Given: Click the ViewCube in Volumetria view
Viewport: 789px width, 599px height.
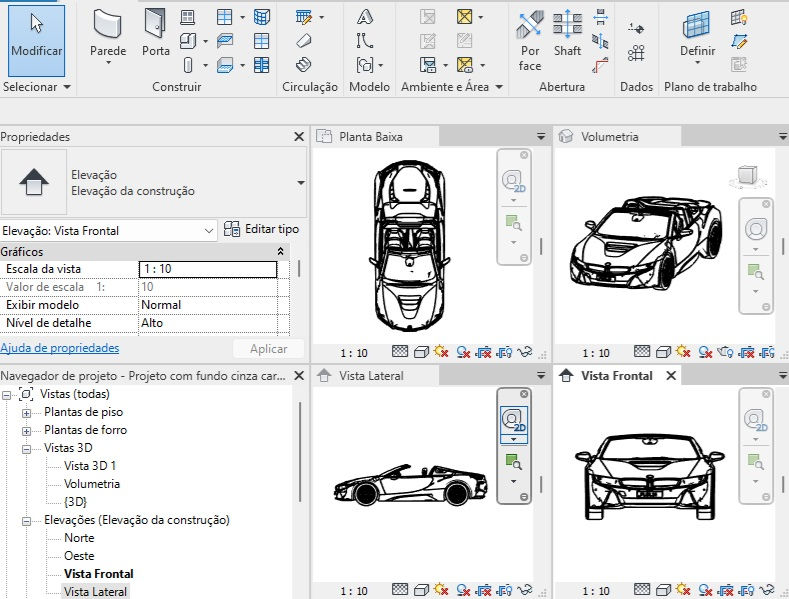Looking at the screenshot, I should [747, 176].
